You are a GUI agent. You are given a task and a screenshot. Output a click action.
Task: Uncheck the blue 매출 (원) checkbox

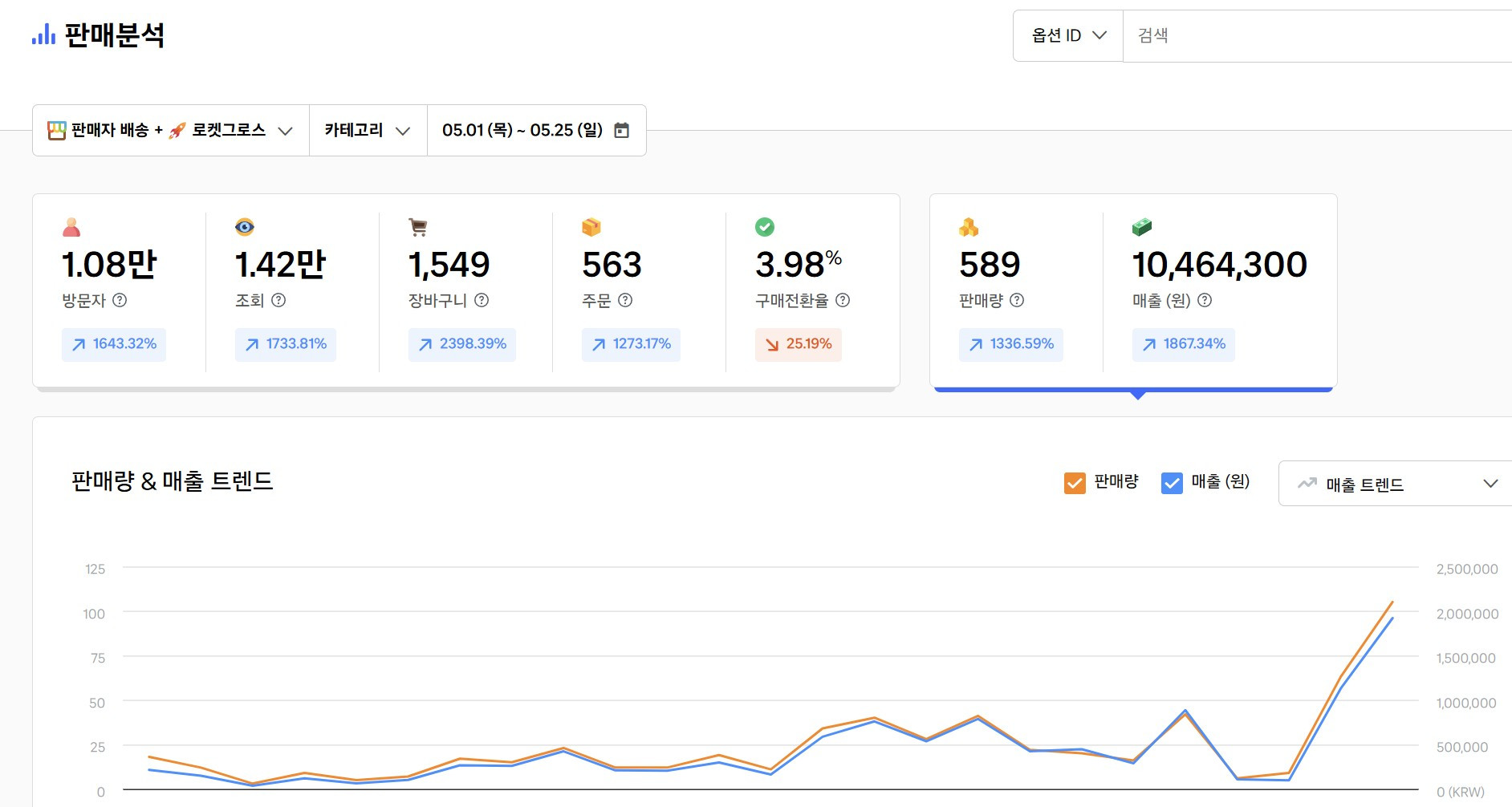coord(1172,483)
